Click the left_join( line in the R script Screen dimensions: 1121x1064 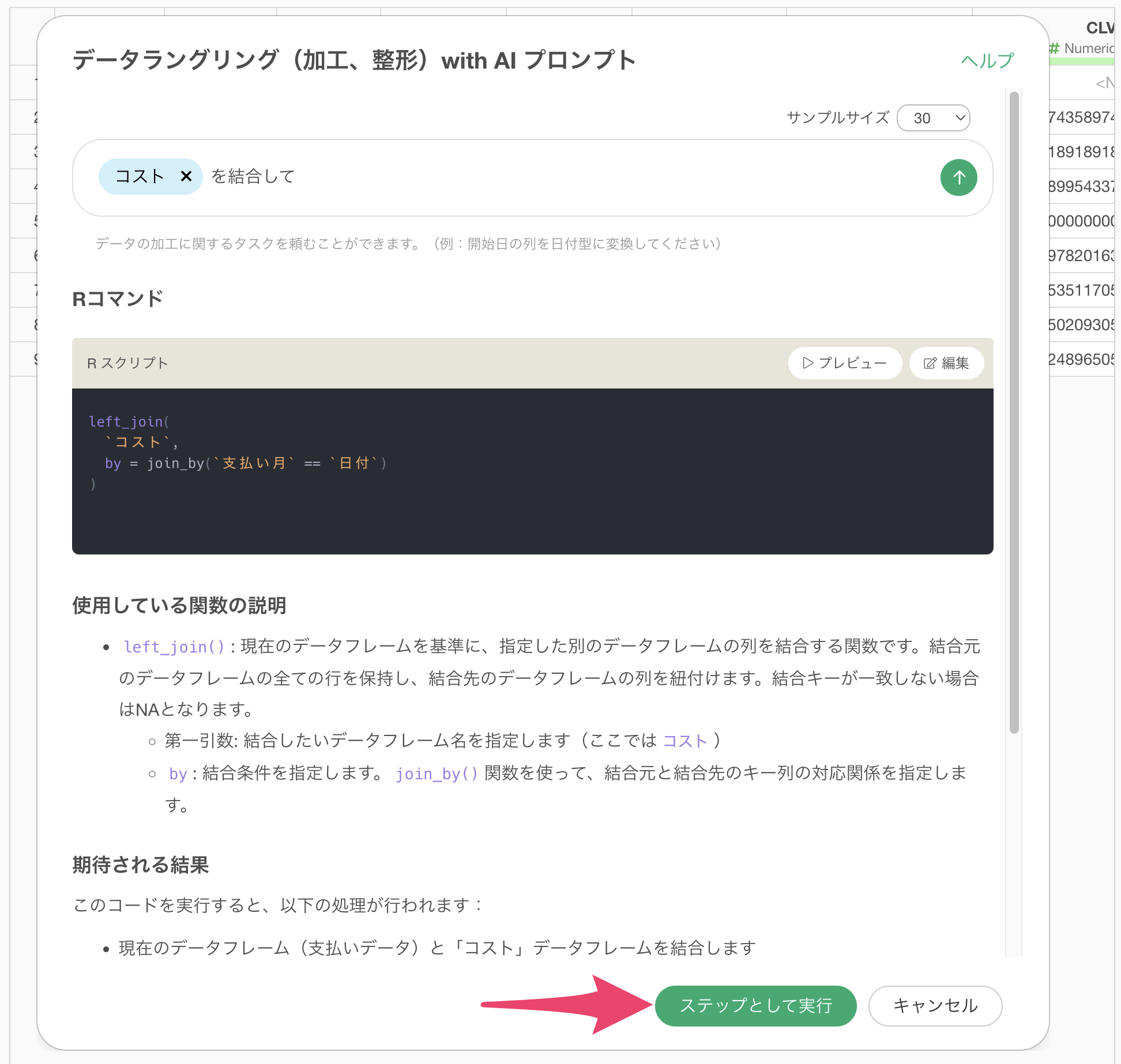click(x=129, y=421)
